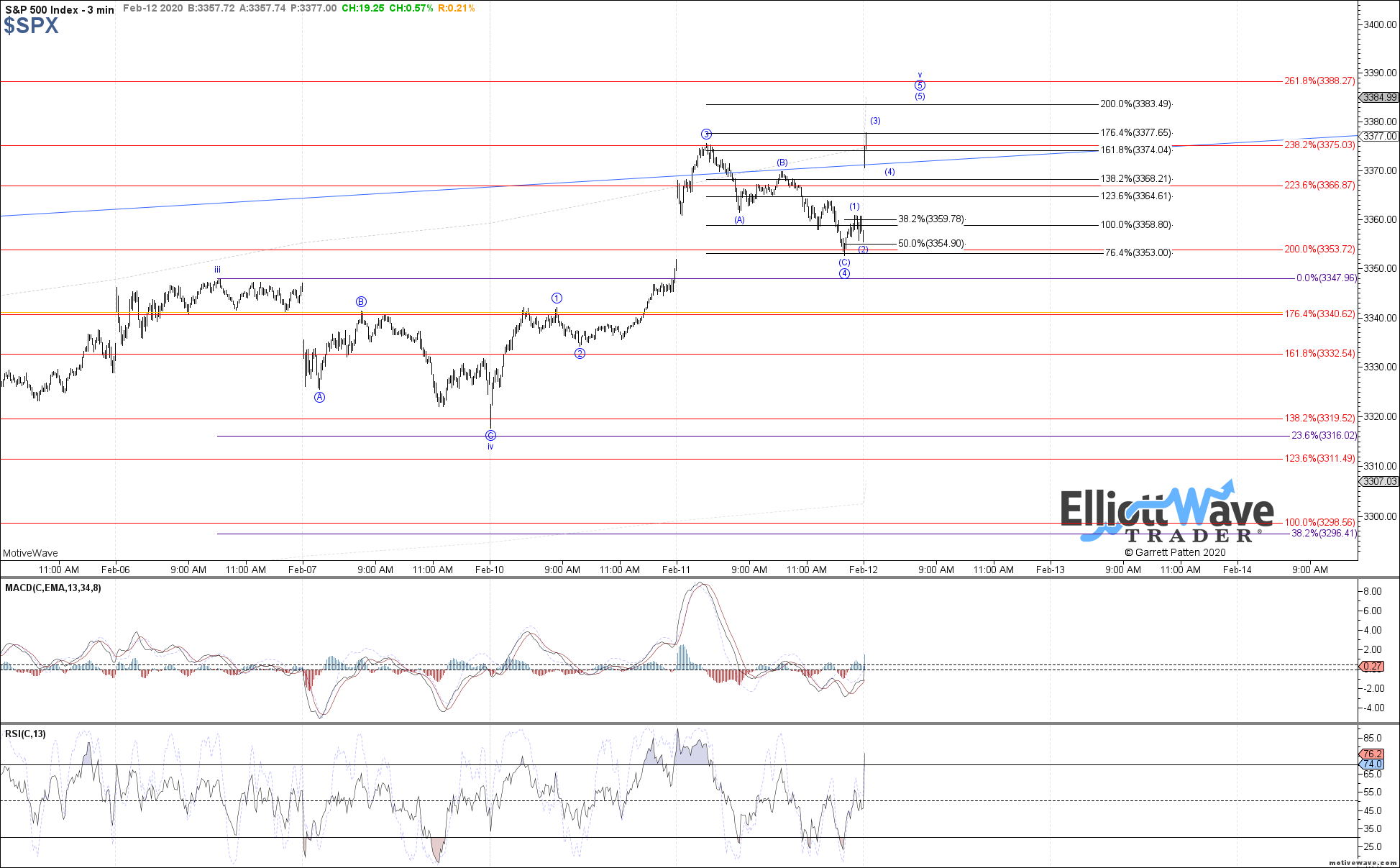
Task: Select the circled C wave label at iv low
Action: 490,435
